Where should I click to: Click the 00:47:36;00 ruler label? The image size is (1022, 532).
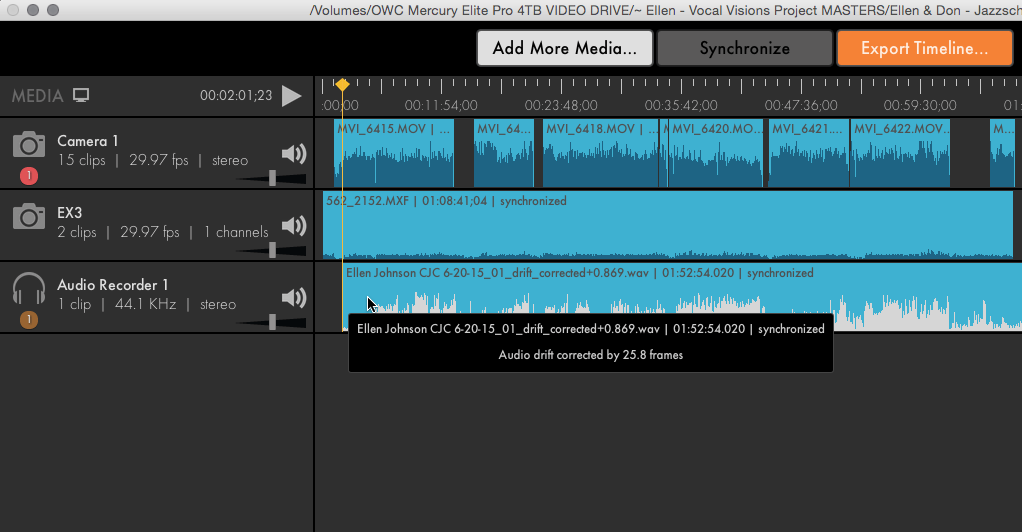[801, 106]
